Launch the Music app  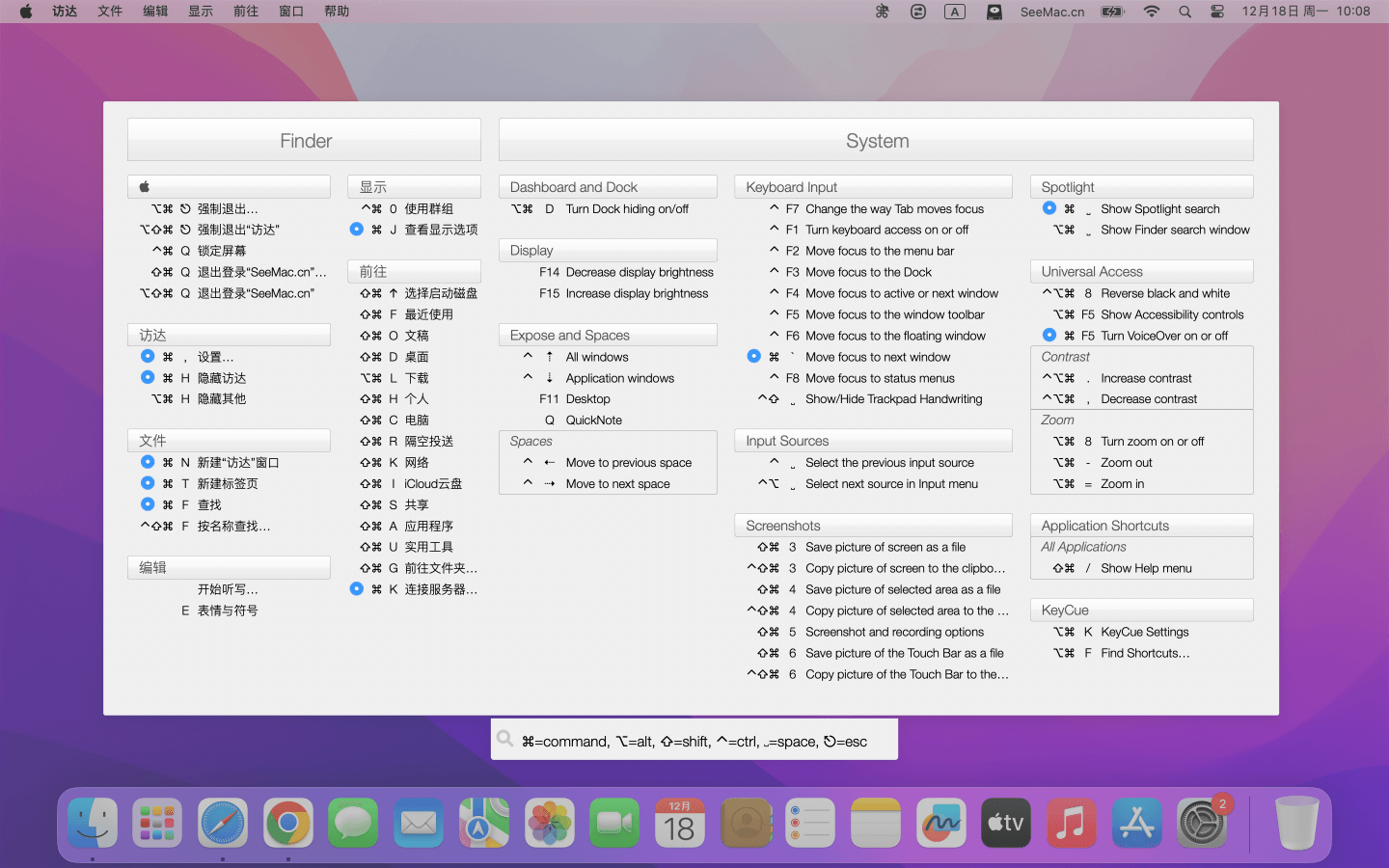click(1071, 823)
